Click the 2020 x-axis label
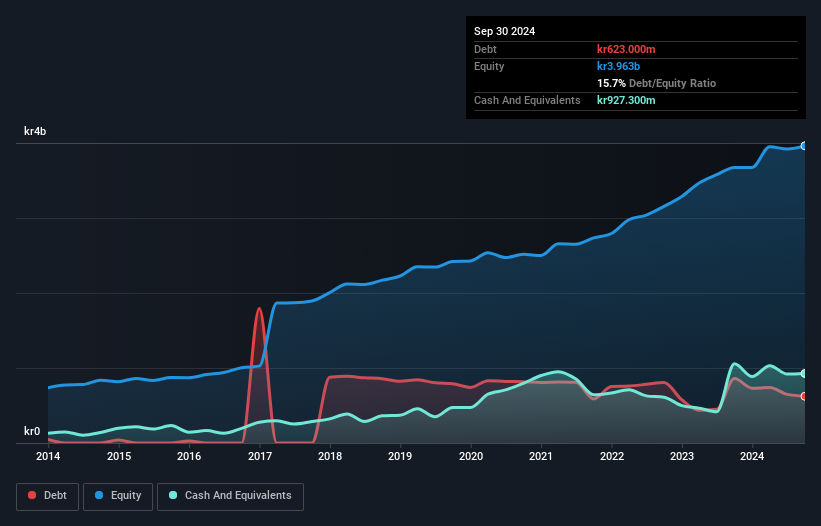Viewport: 821px width, 526px height. (471, 456)
